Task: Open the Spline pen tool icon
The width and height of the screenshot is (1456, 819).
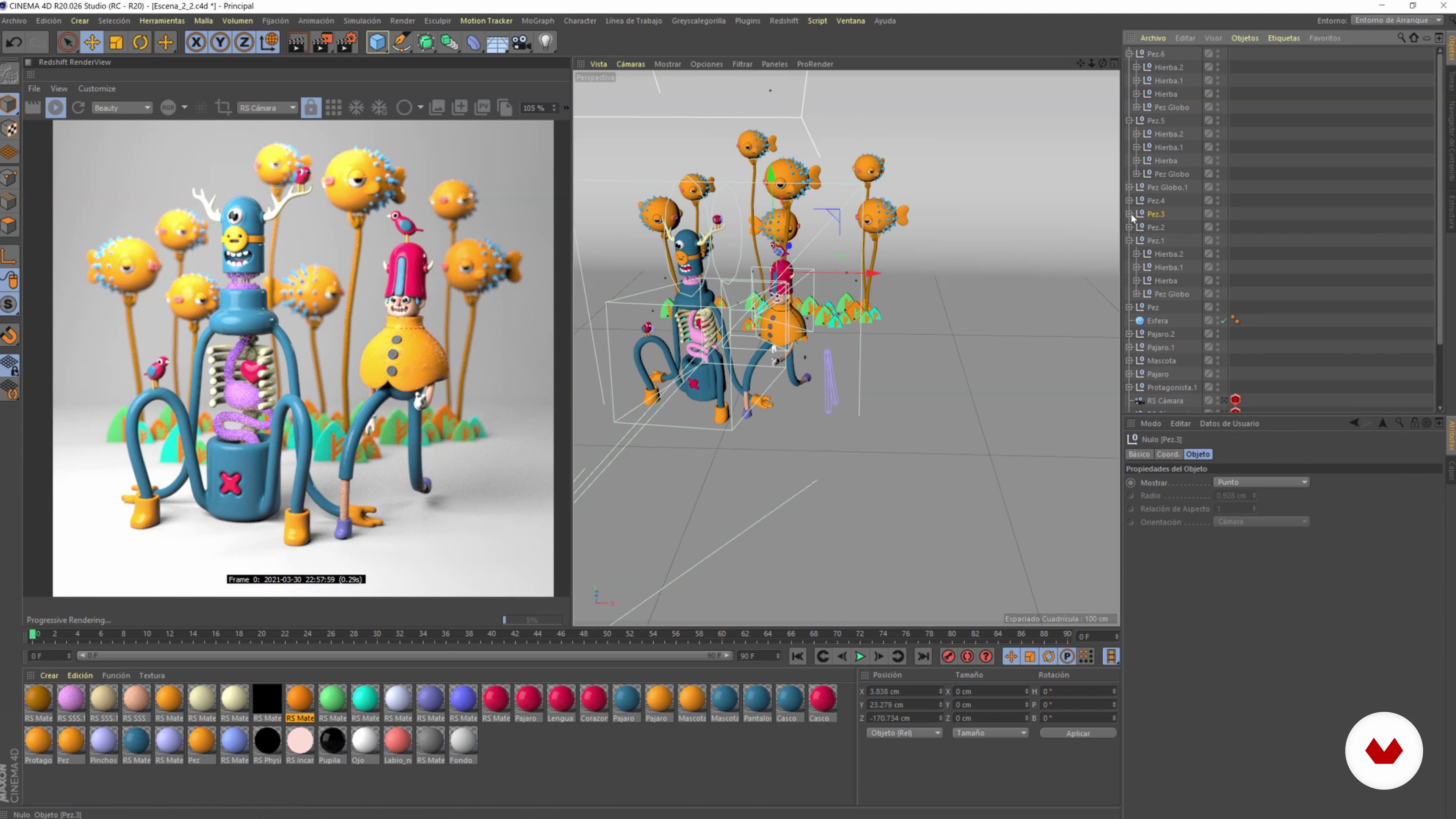Action: [402, 42]
